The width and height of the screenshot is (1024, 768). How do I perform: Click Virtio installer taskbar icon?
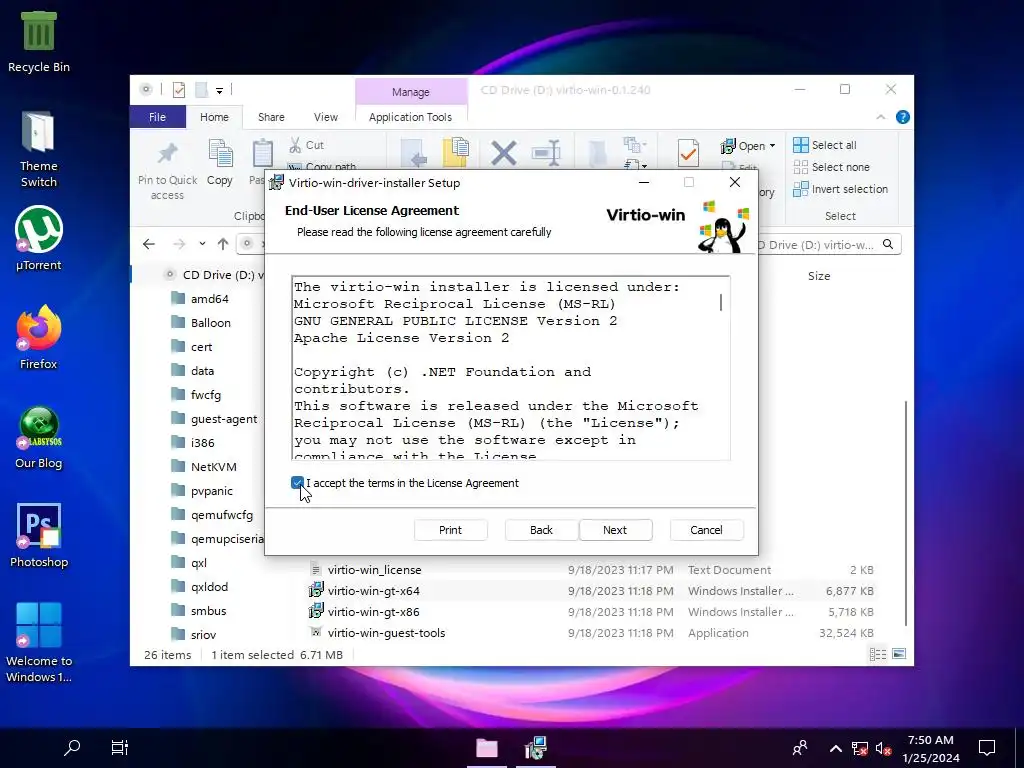[536, 748]
